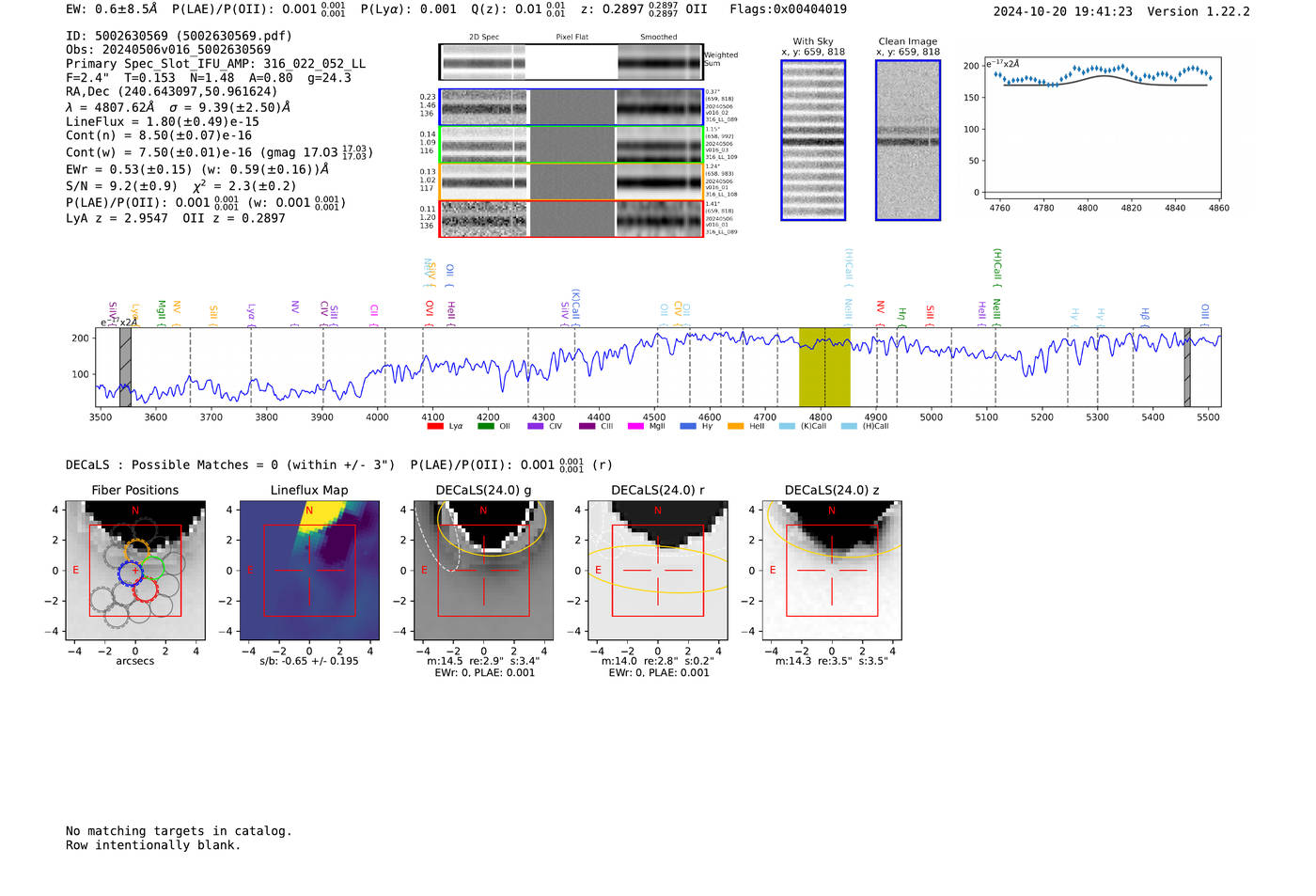Select the DECaLS(24.0) g image
1316x896 pixels.
(x=483, y=570)
